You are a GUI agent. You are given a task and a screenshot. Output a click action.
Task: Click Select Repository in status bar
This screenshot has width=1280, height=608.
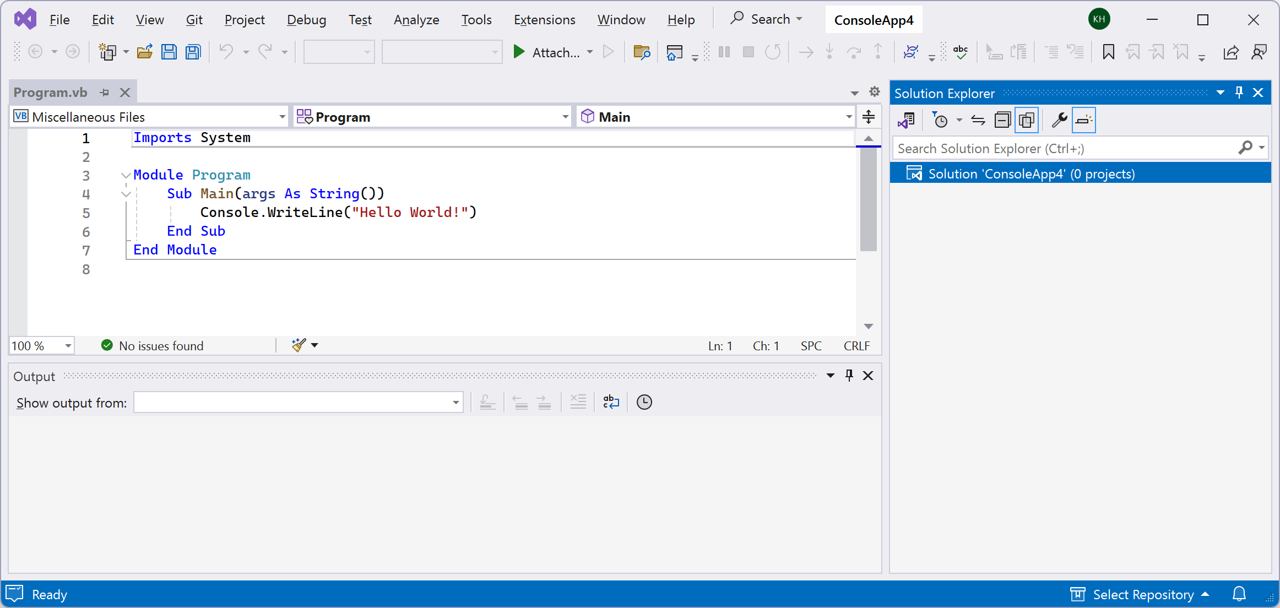point(1139,594)
